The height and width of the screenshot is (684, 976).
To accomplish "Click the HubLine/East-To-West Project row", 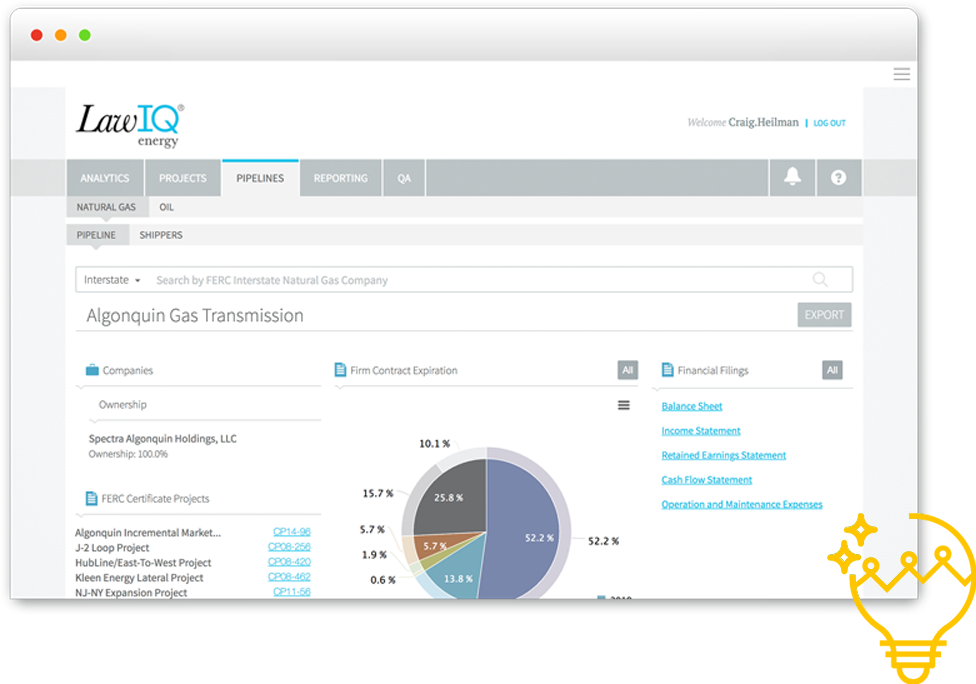I will [x=193, y=562].
